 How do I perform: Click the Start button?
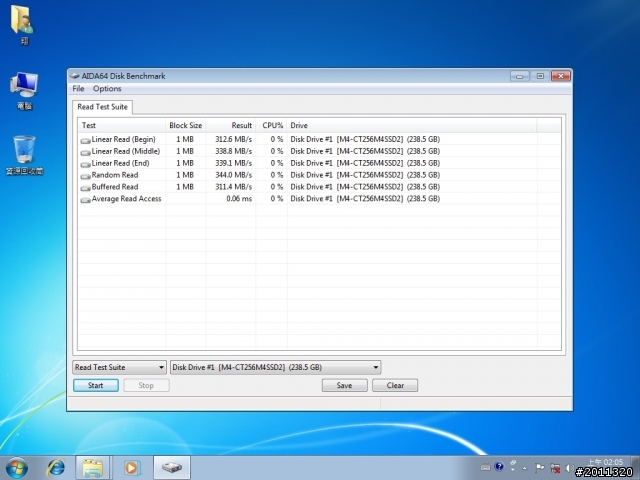[x=96, y=385]
